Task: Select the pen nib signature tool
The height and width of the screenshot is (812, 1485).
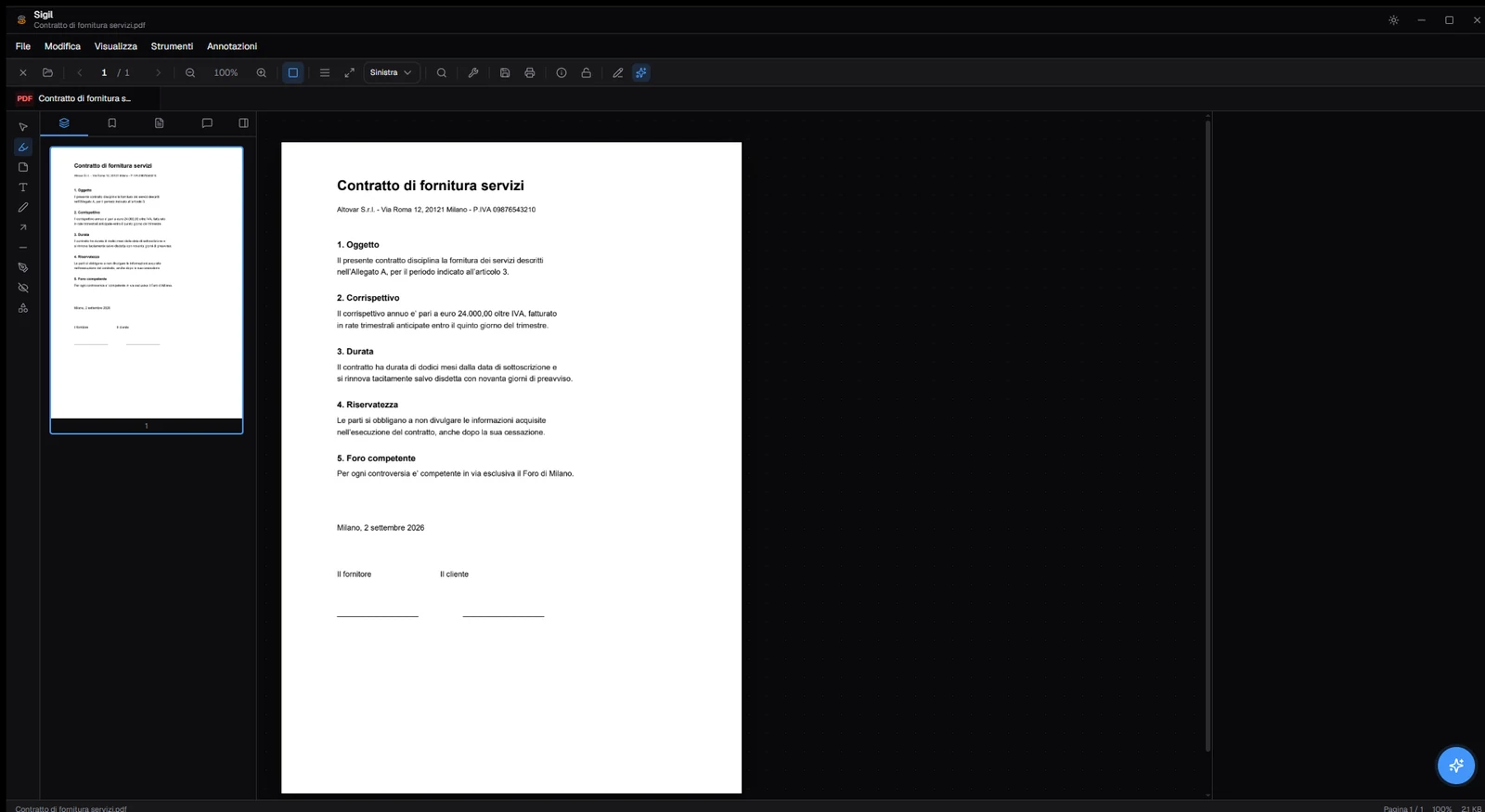Action: tap(23, 267)
